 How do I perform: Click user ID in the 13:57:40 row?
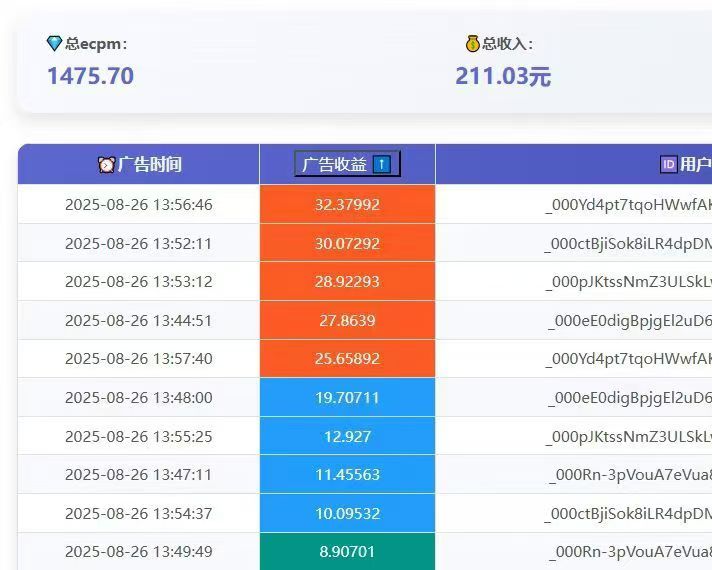(x=628, y=359)
